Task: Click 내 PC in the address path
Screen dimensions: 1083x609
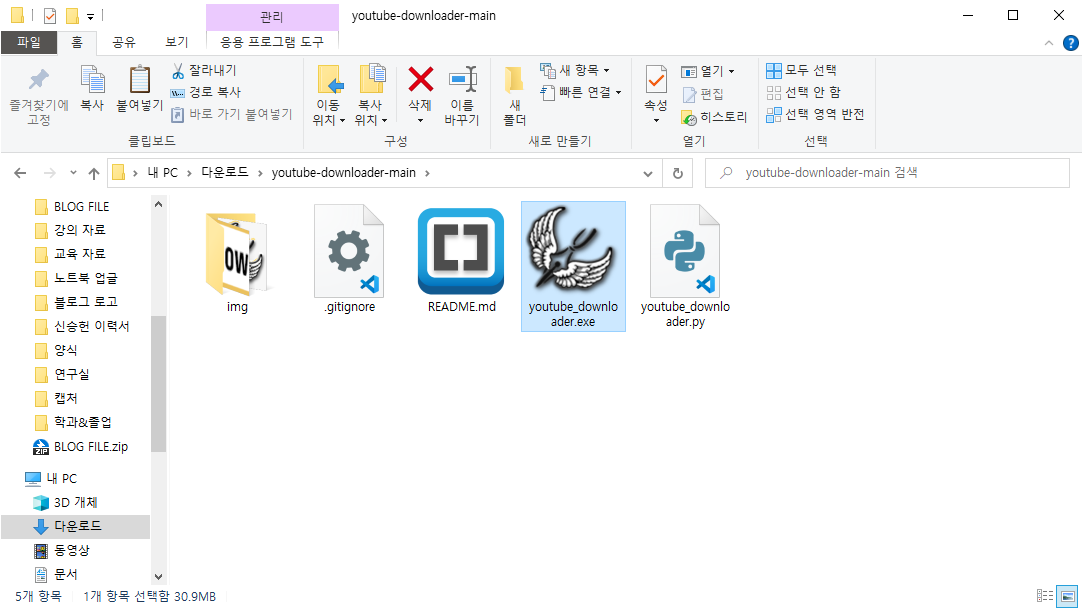Action: point(162,173)
